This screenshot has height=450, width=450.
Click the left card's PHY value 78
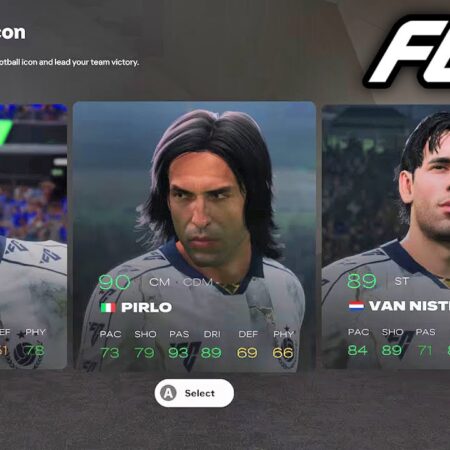[36, 350]
